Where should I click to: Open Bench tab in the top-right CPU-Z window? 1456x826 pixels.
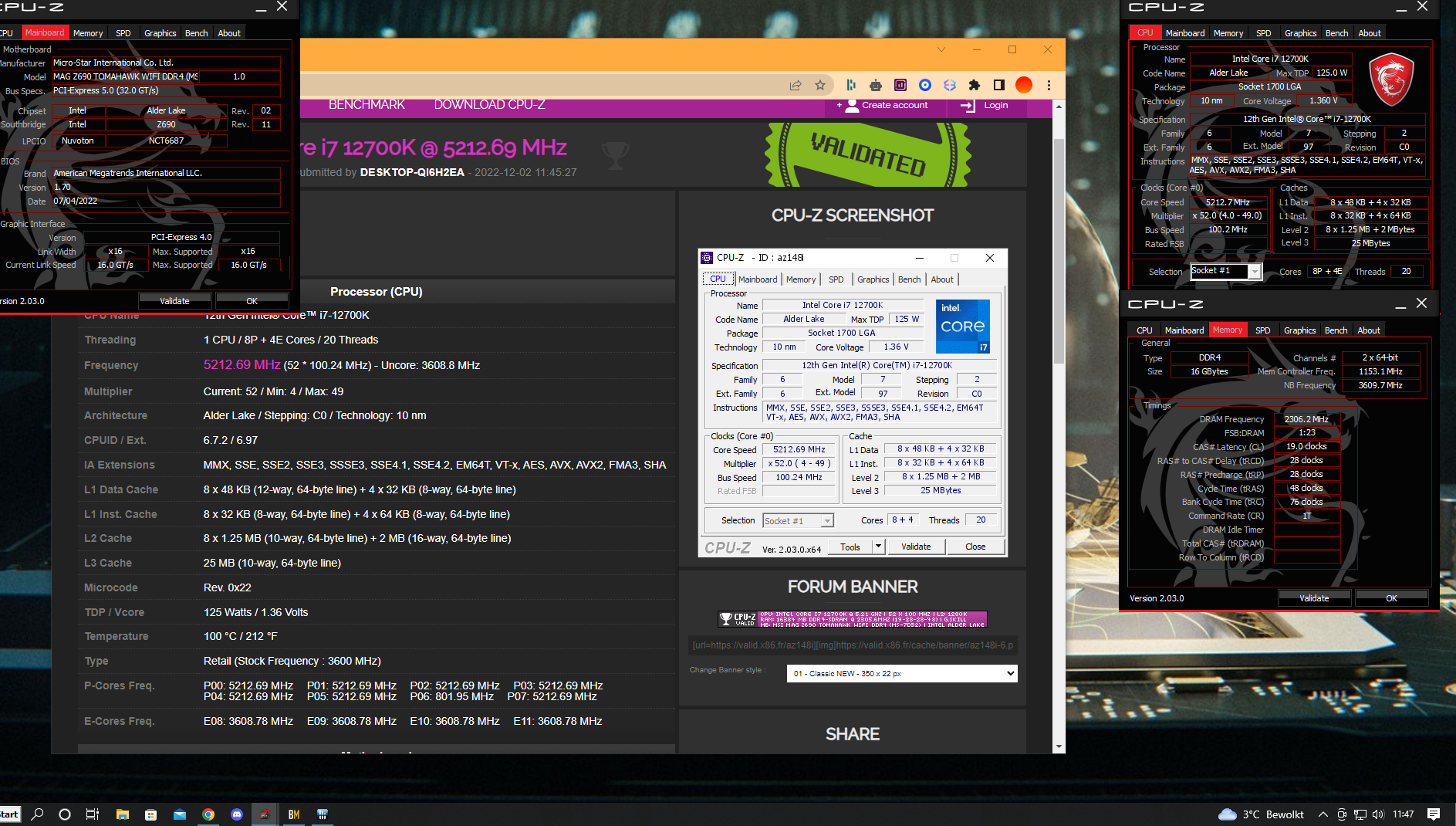pos(1337,33)
